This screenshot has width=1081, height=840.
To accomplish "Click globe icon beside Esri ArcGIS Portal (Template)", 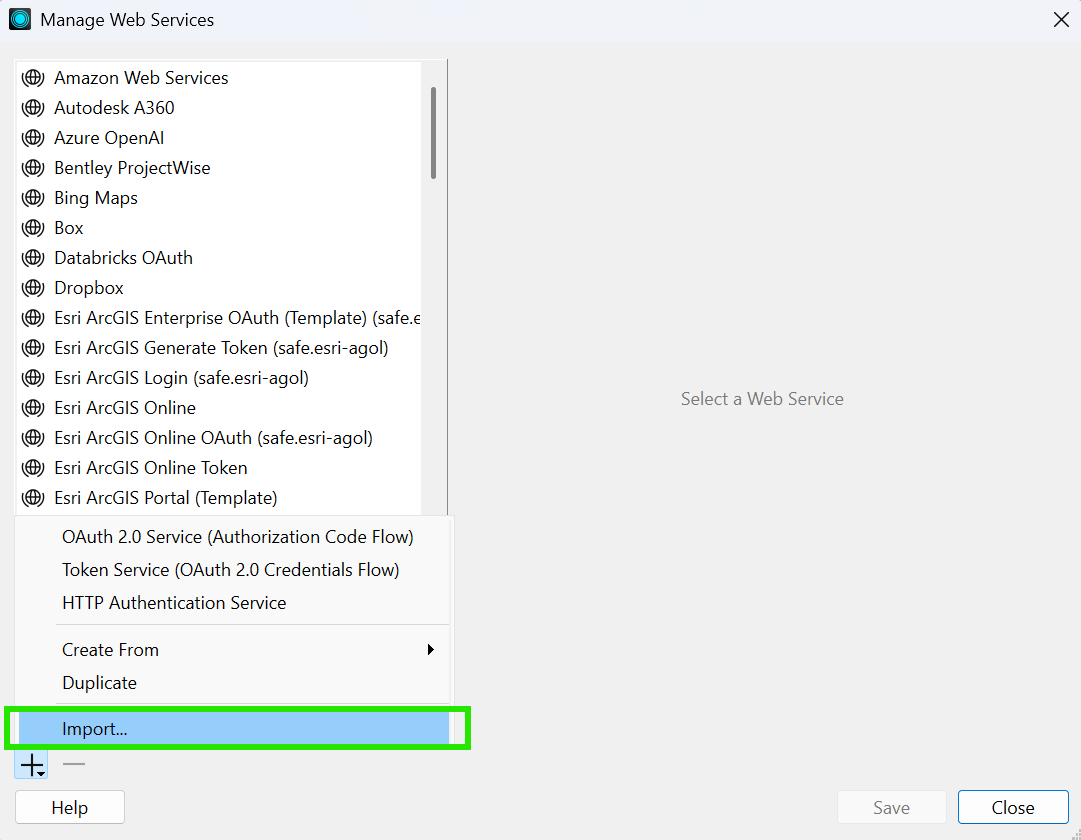I will click(x=32, y=498).
